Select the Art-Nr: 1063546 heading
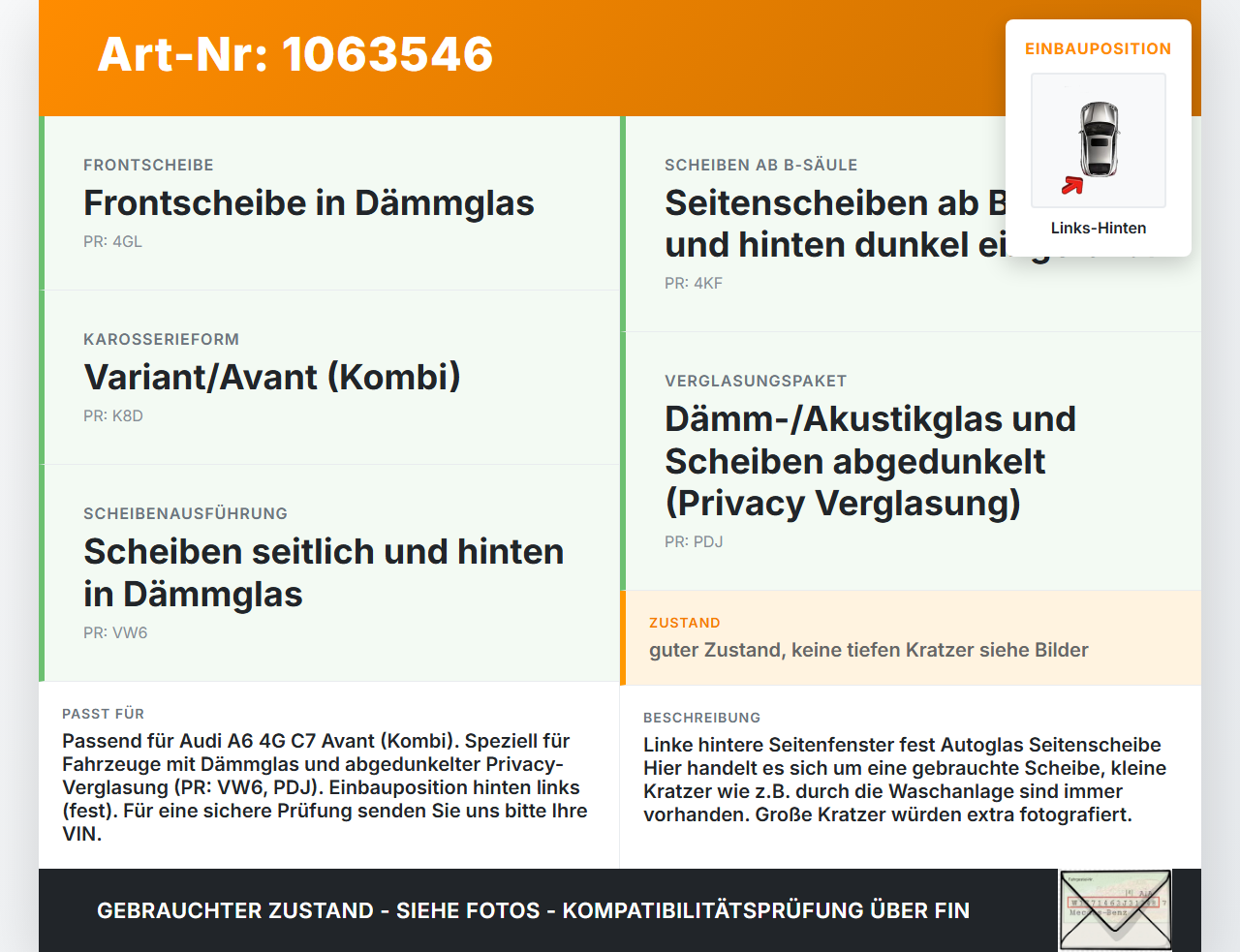The image size is (1240, 952). click(x=295, y=54)
